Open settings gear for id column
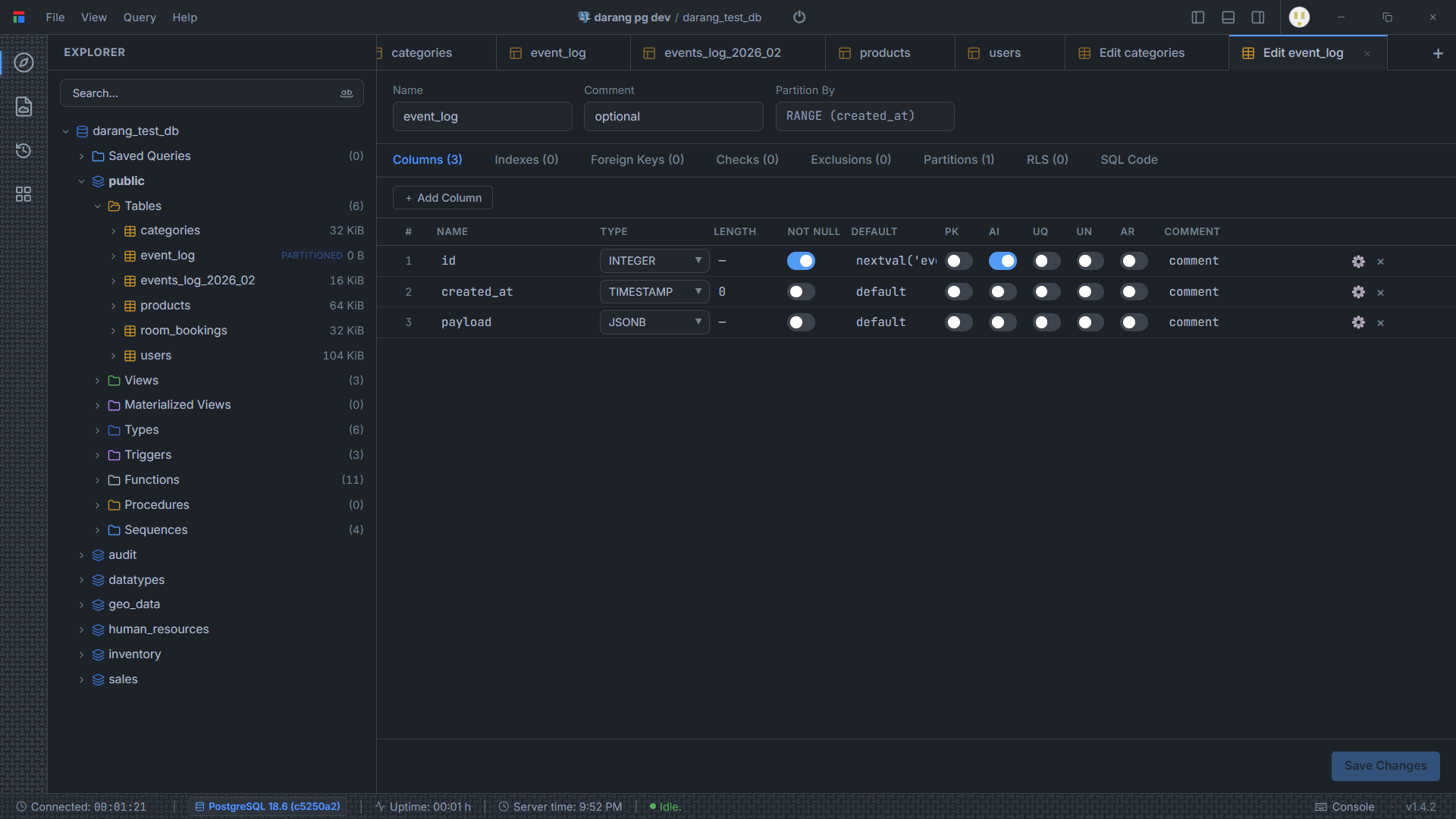The width and height of the screenshot is (1456, 819). 1358,262
